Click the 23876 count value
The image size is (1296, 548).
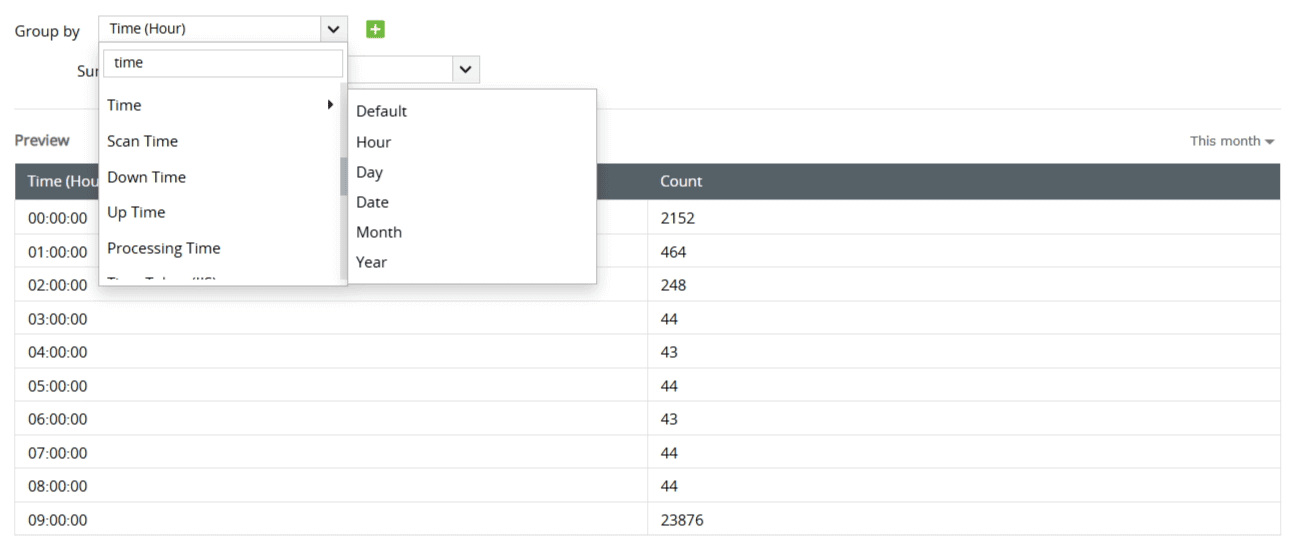click(681, 520)
